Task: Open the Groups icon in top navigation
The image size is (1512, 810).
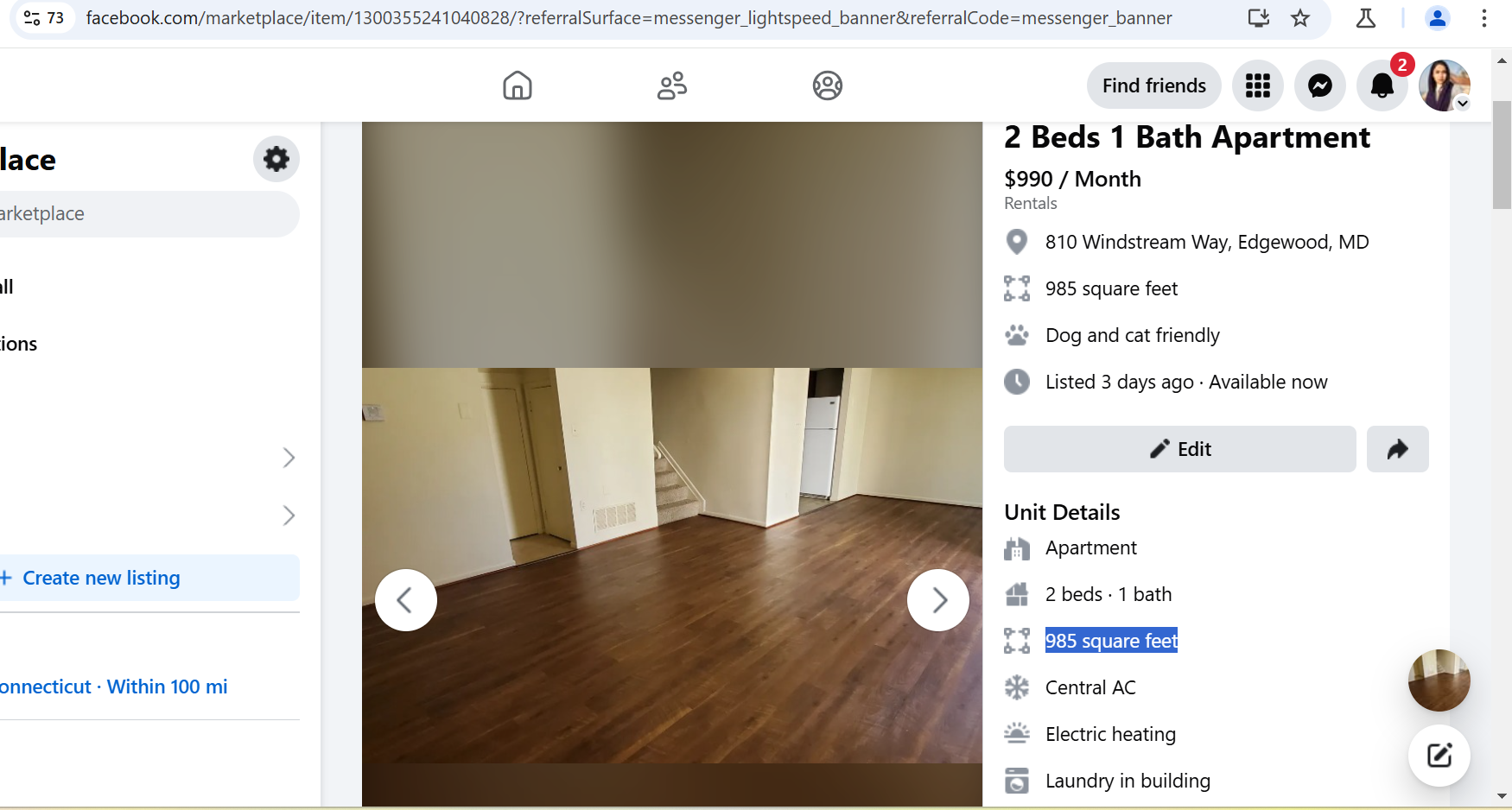Action: [x=828, y=85]
